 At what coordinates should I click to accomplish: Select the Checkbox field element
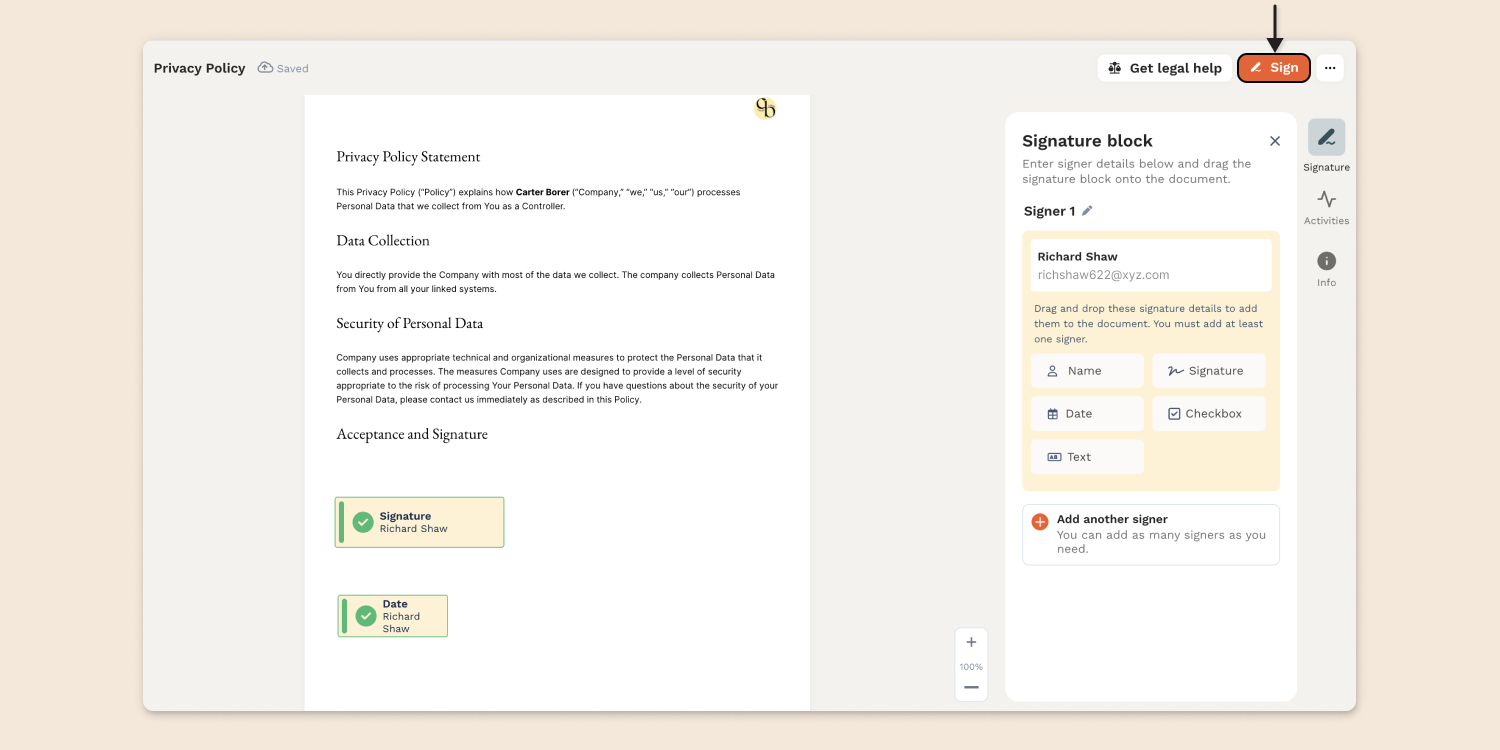pos(1209,413)
